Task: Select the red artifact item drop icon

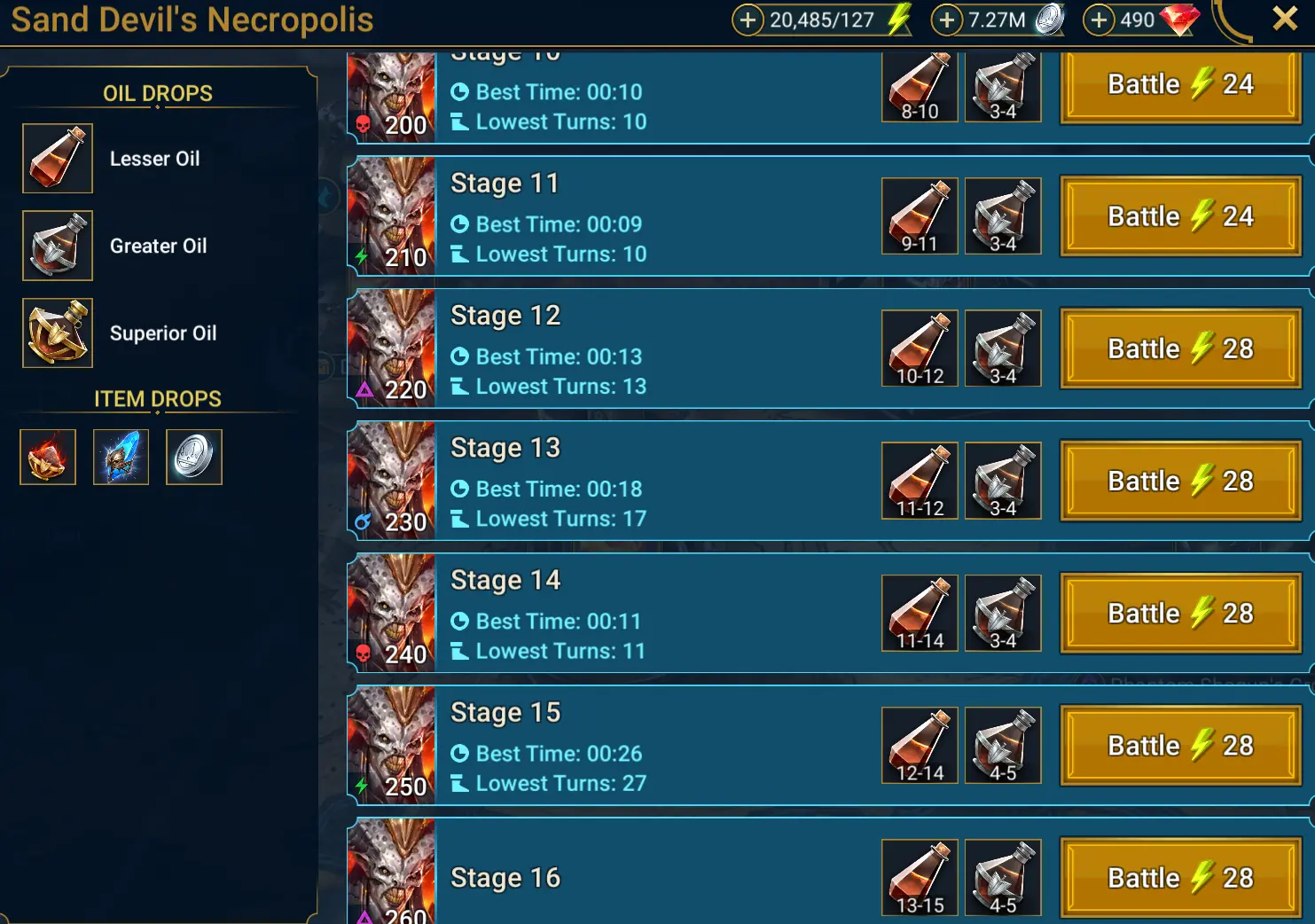Action: click(x=48, y=458)
